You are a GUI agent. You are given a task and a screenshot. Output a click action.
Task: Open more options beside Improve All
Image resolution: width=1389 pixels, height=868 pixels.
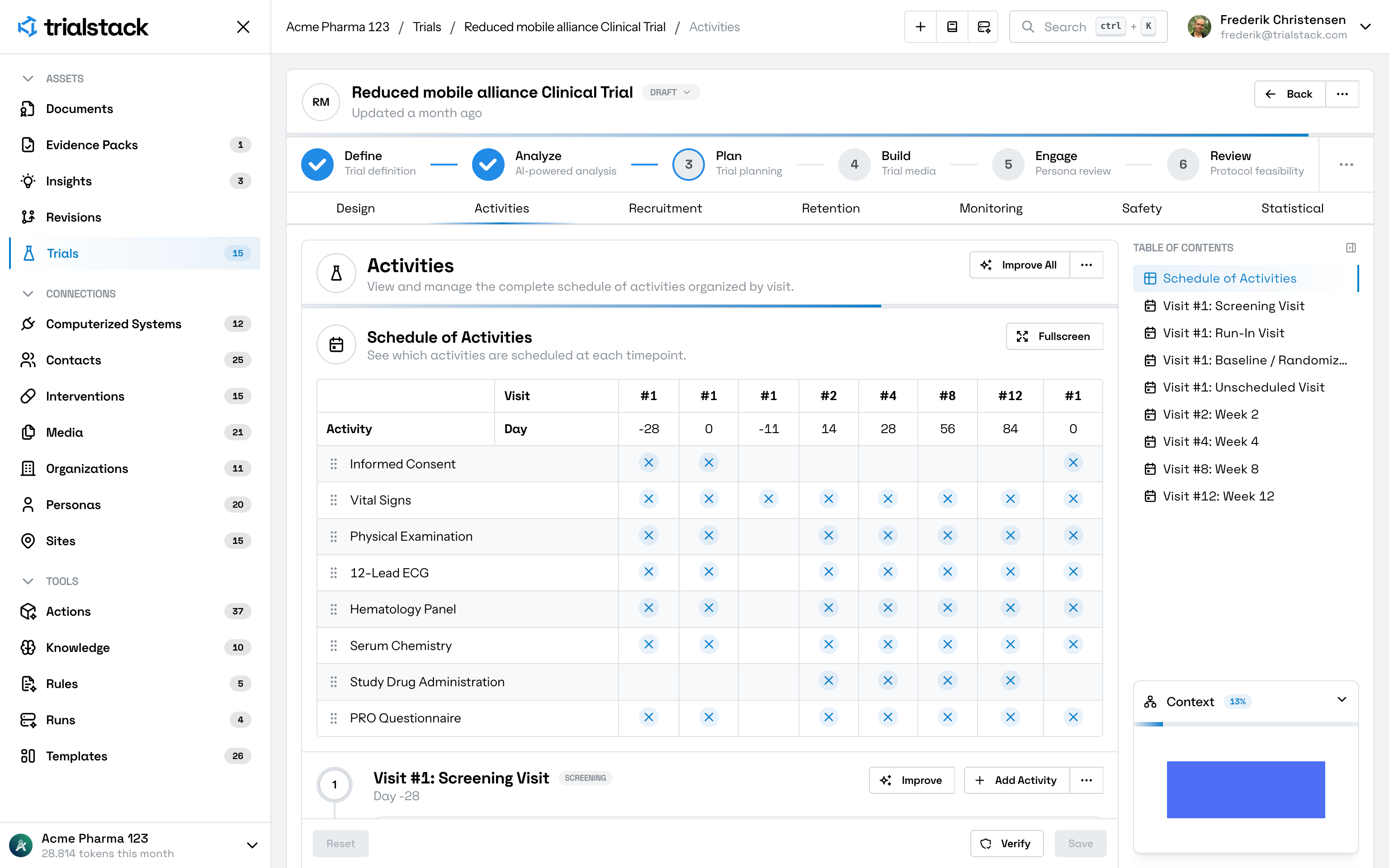pyautogui.click(x=1087, y=264)
